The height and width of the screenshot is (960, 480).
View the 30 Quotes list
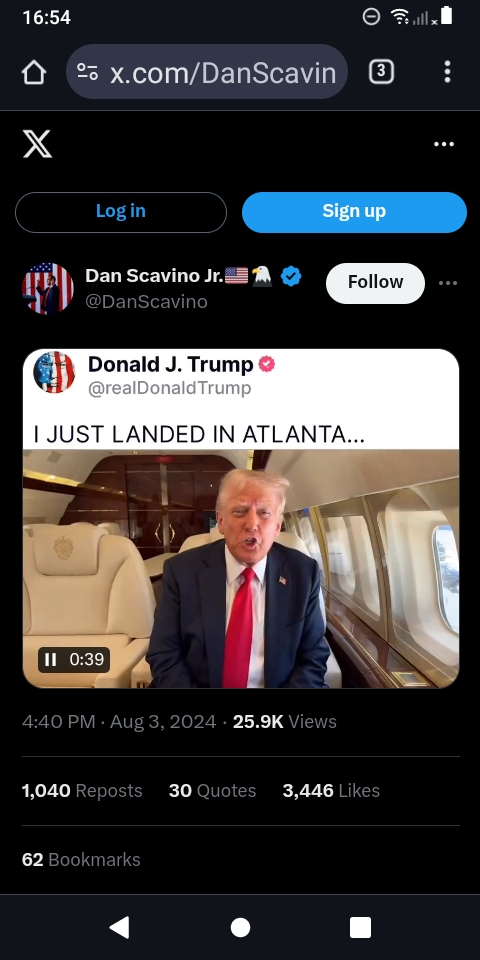pos(212,791)
